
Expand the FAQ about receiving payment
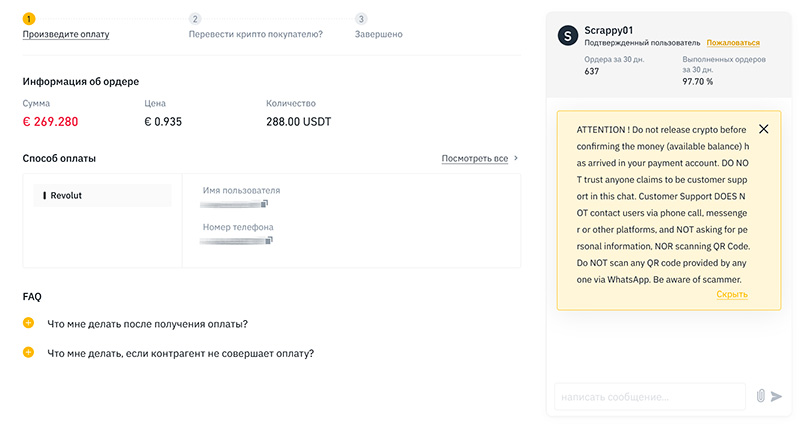click(x=28, y=323)
